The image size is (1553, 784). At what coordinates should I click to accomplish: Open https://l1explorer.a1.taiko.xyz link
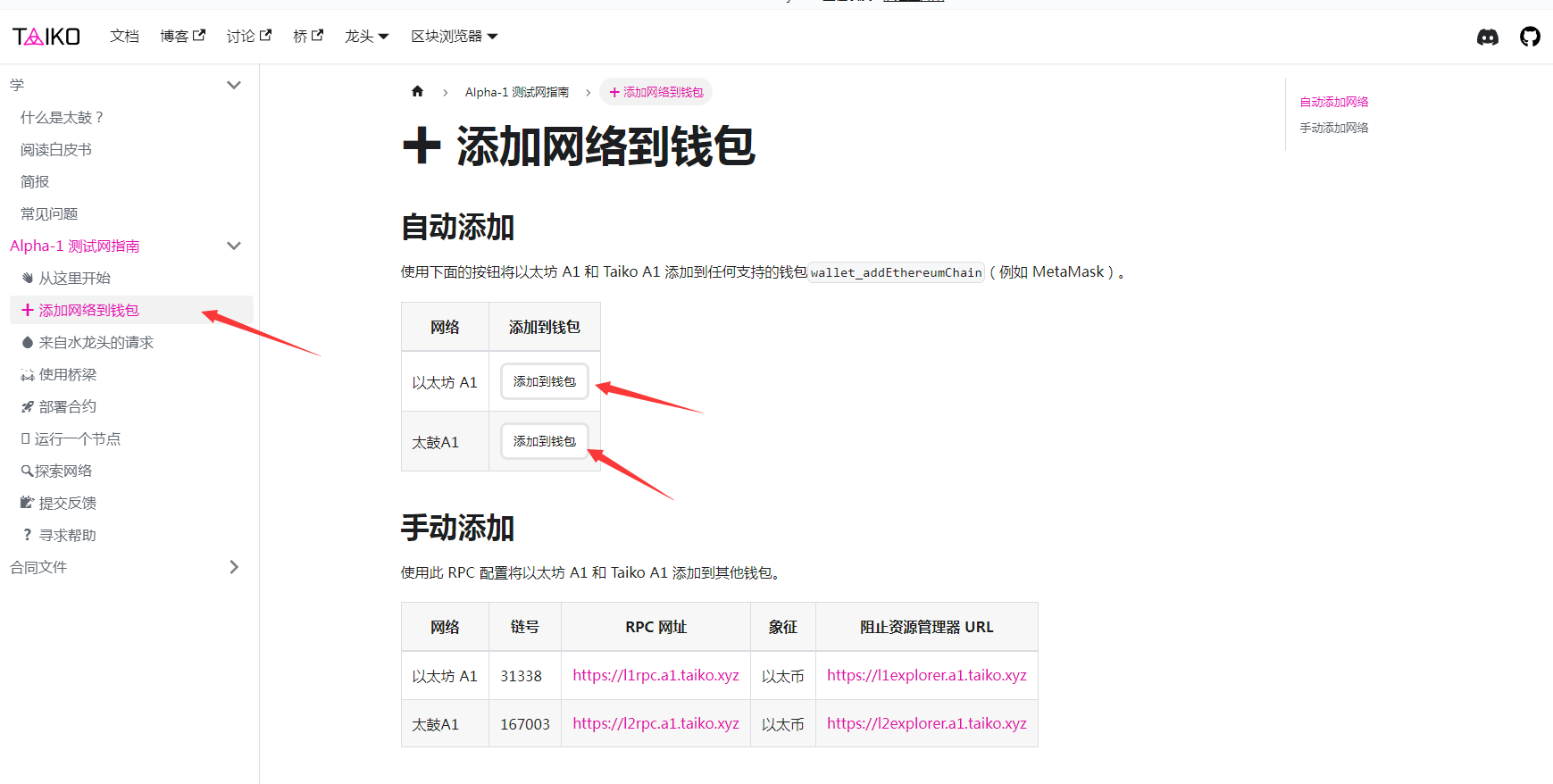927,675
